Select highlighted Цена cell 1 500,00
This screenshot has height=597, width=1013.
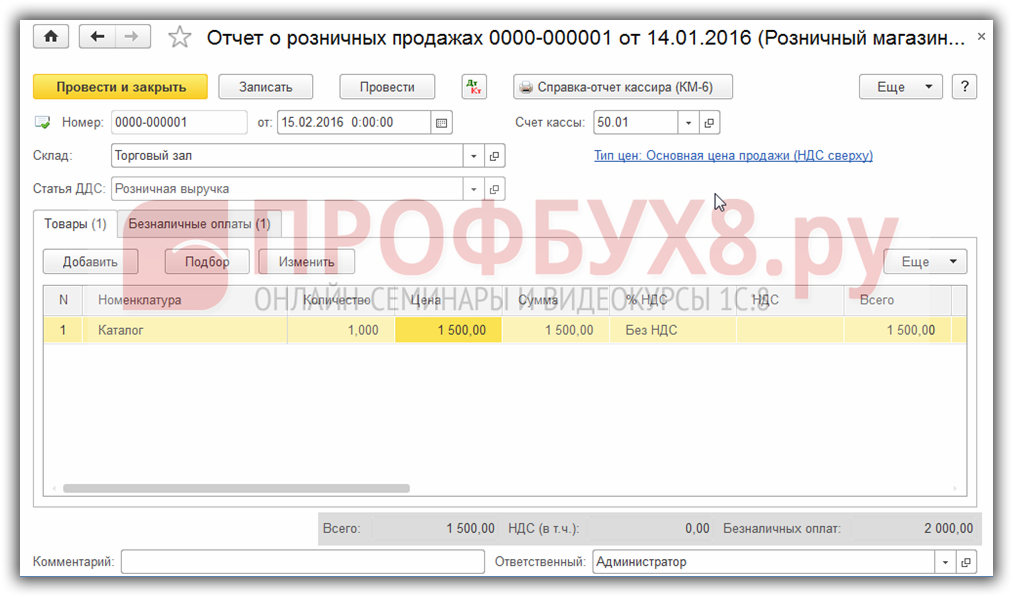[x=448, y=330]
